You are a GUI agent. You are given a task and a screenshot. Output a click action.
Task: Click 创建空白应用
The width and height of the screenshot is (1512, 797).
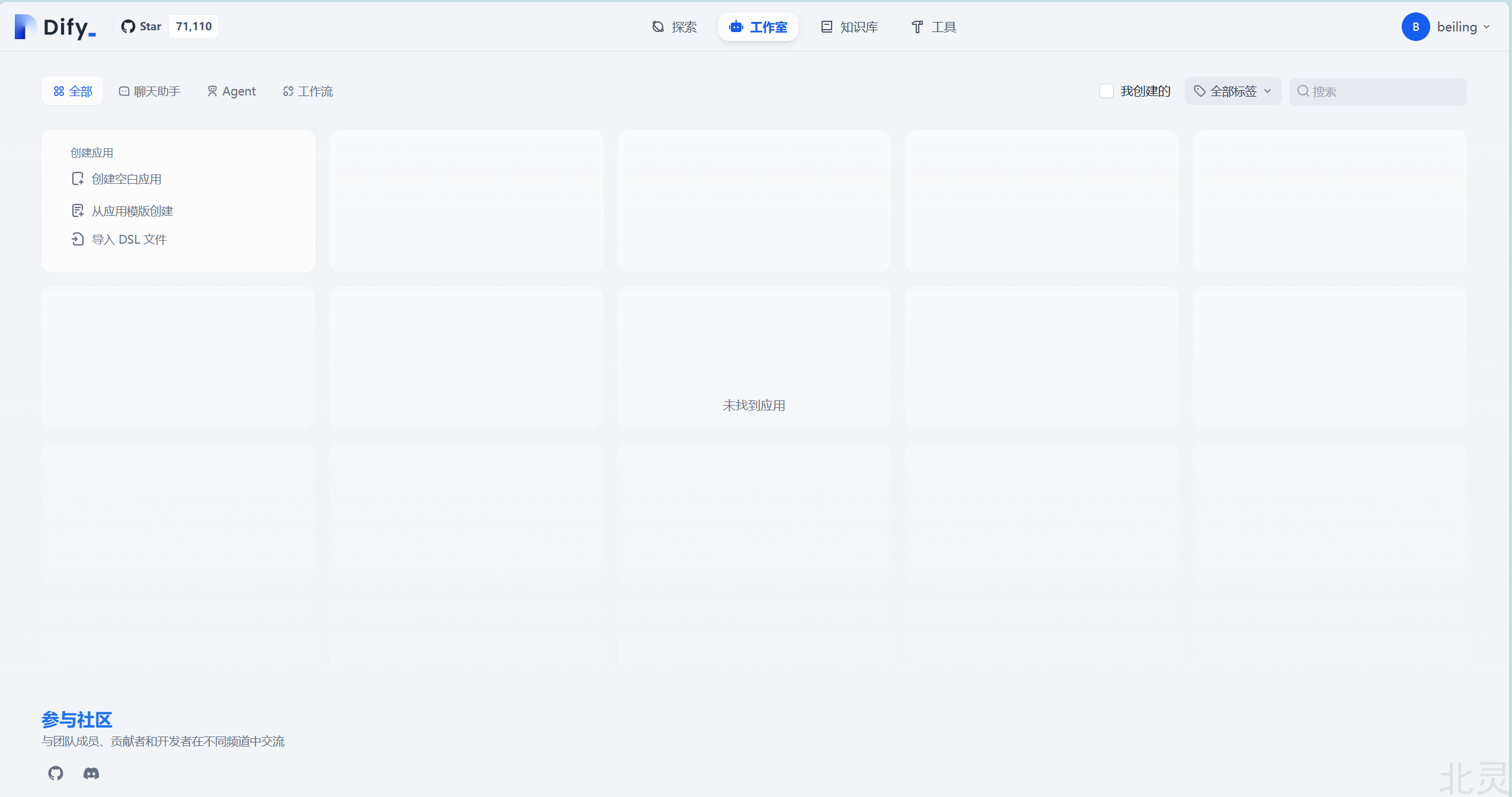tap(126, 179)
